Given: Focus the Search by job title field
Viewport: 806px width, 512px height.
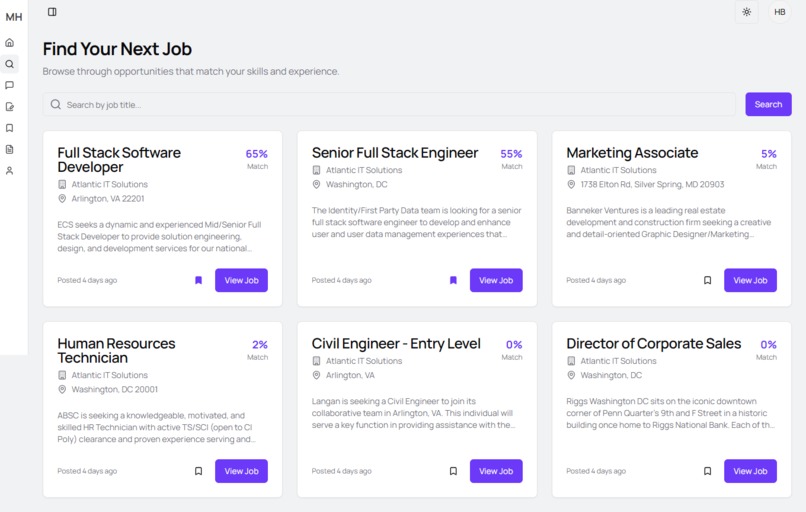Looking at the screenshot, I should 389,104.
